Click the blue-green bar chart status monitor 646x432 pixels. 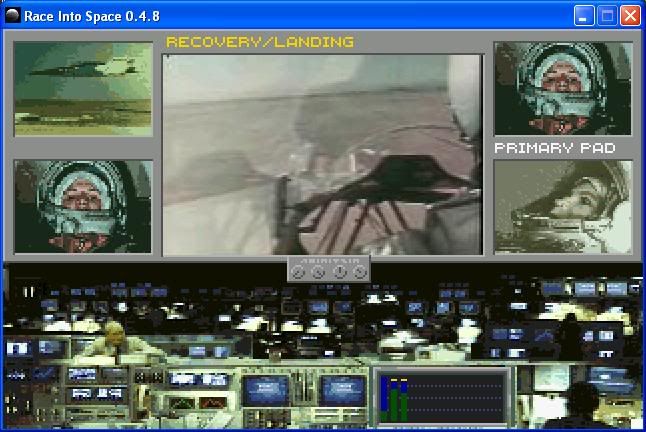click(442, 397)
